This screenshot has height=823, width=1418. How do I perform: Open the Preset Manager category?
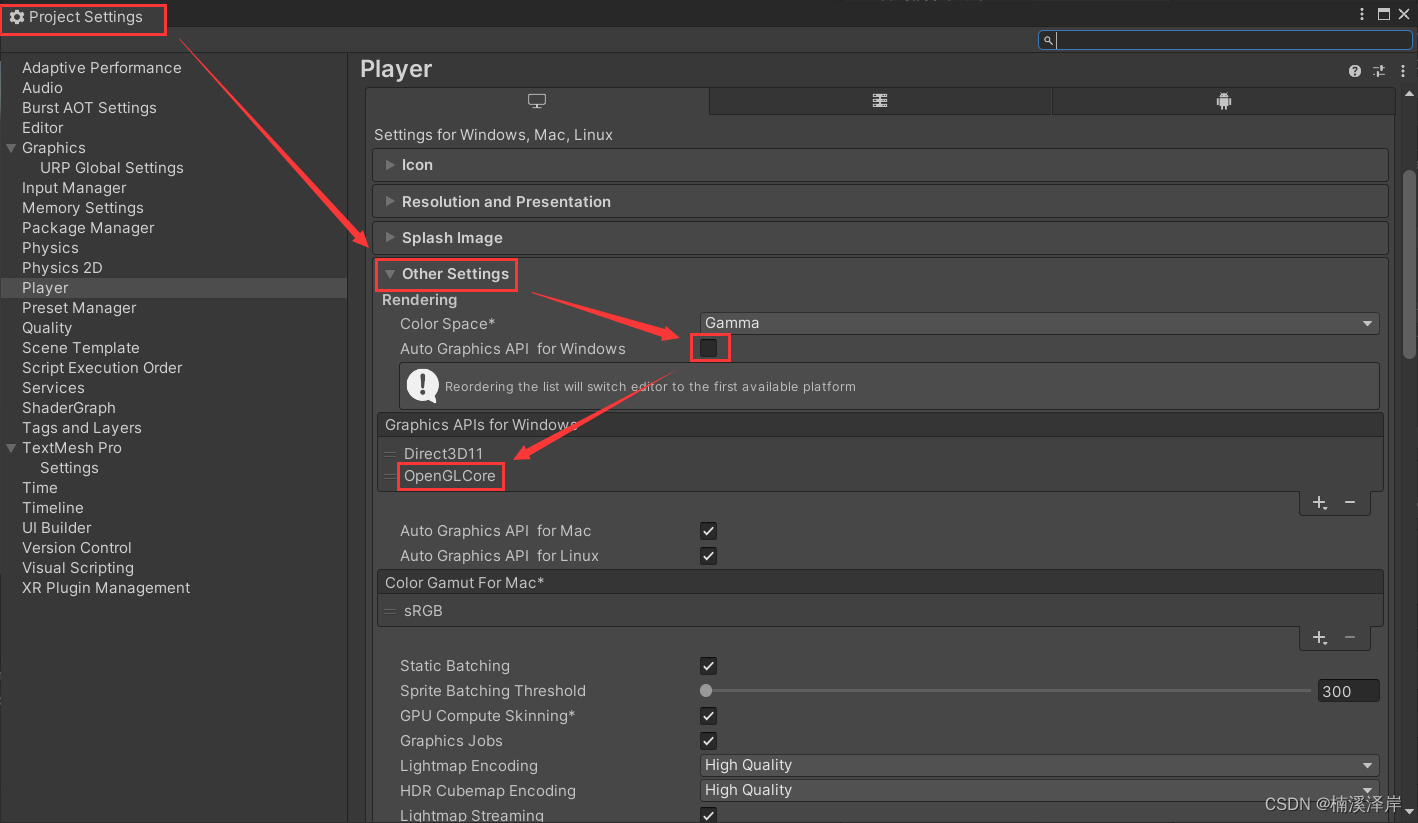[x=79, y=308]
